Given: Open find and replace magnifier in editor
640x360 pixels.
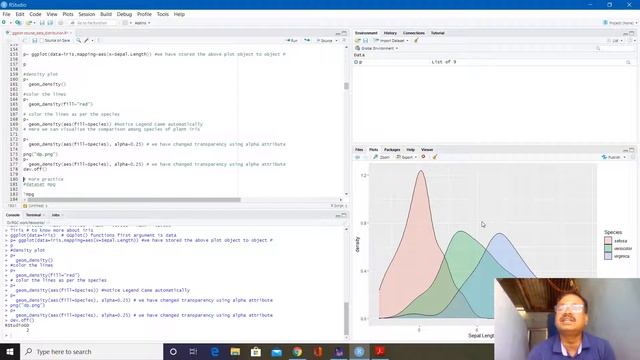Looking at the screenshot, I should coord(78,40).
